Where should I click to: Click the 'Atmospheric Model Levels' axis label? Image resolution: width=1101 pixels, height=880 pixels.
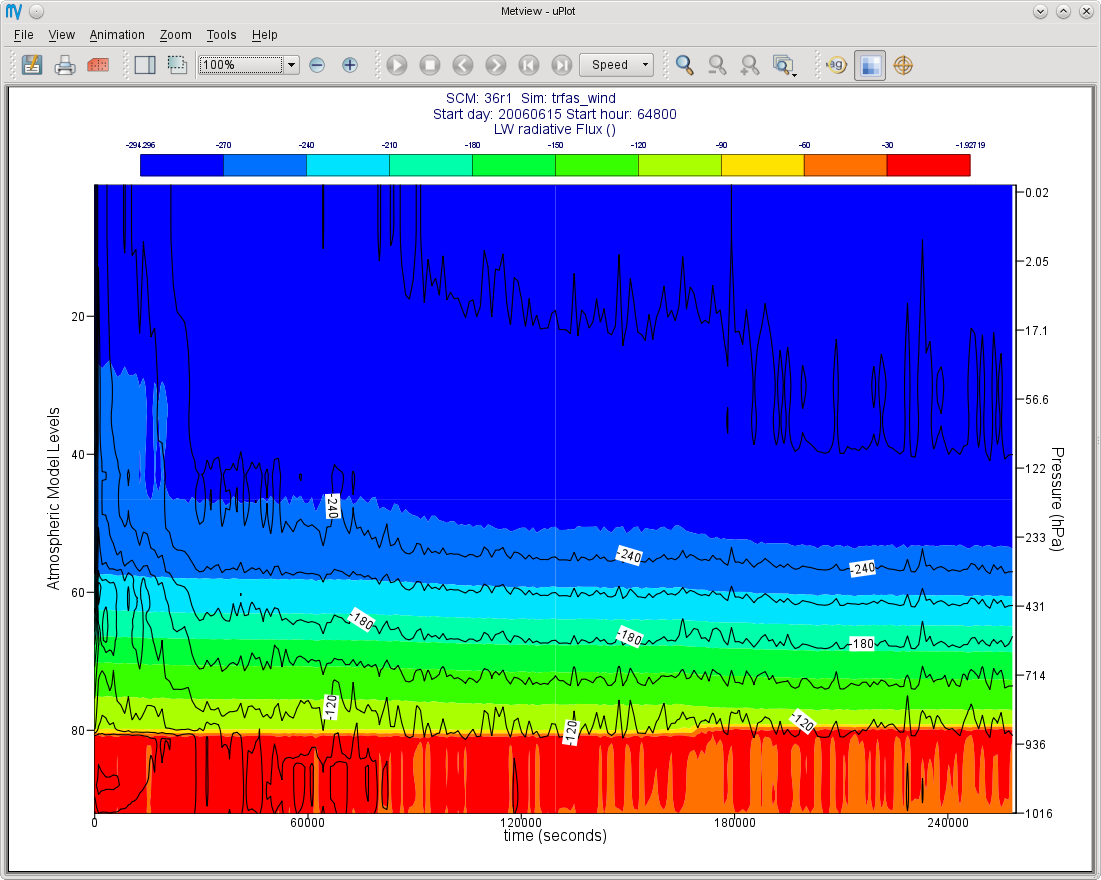[53, 499]
